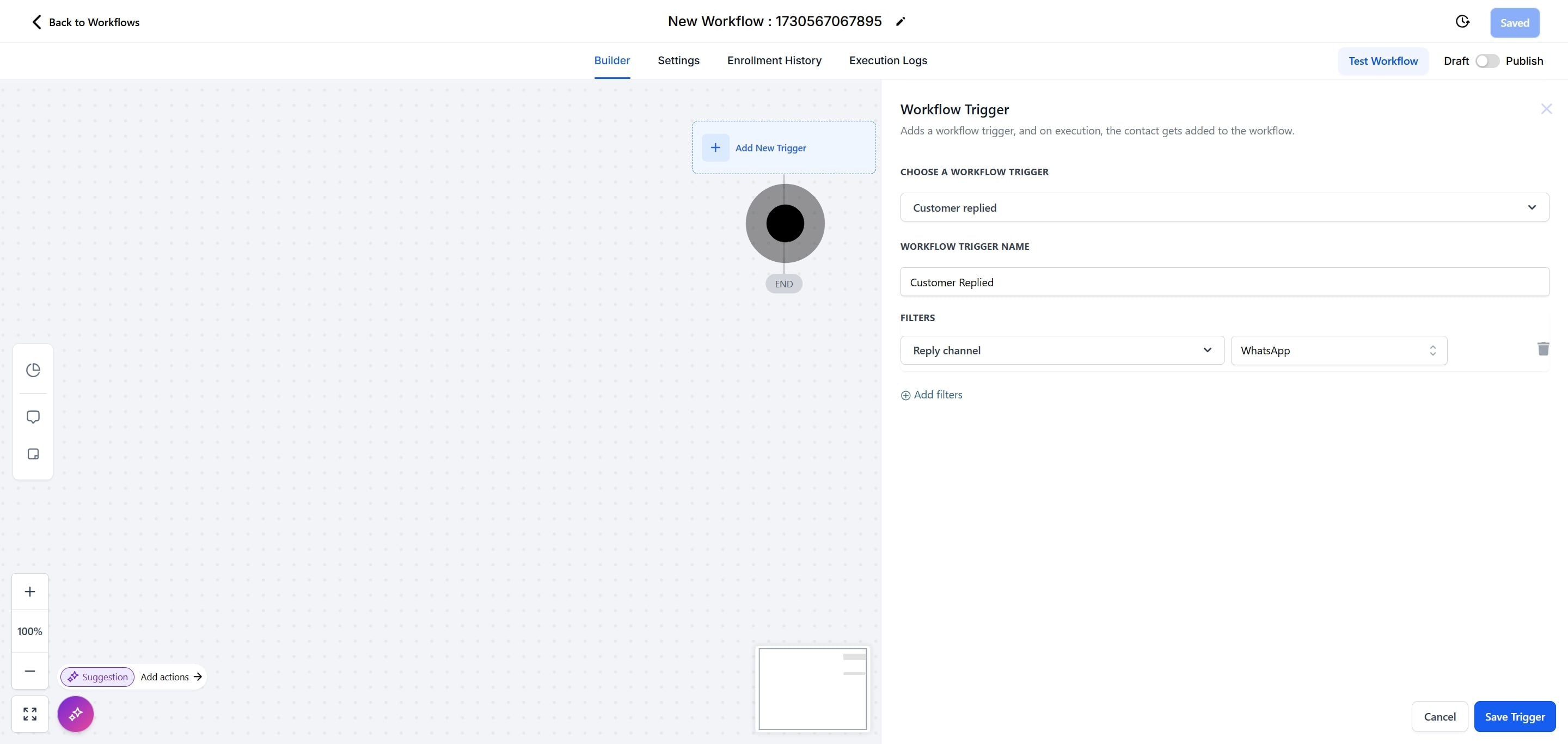Zoom out with the minus icon
Viewport: 1568px width, 744px height.
(x=30, y=671)
